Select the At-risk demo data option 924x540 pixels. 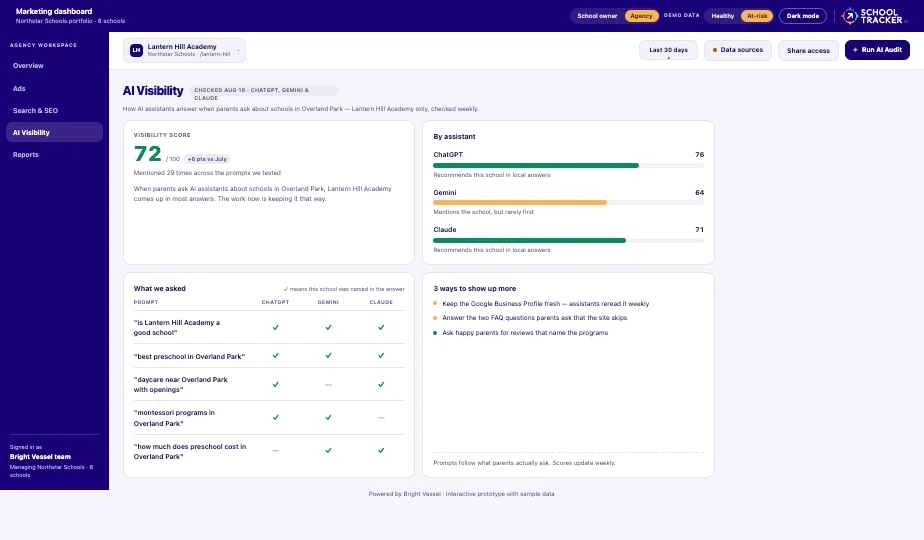(757, 16)
